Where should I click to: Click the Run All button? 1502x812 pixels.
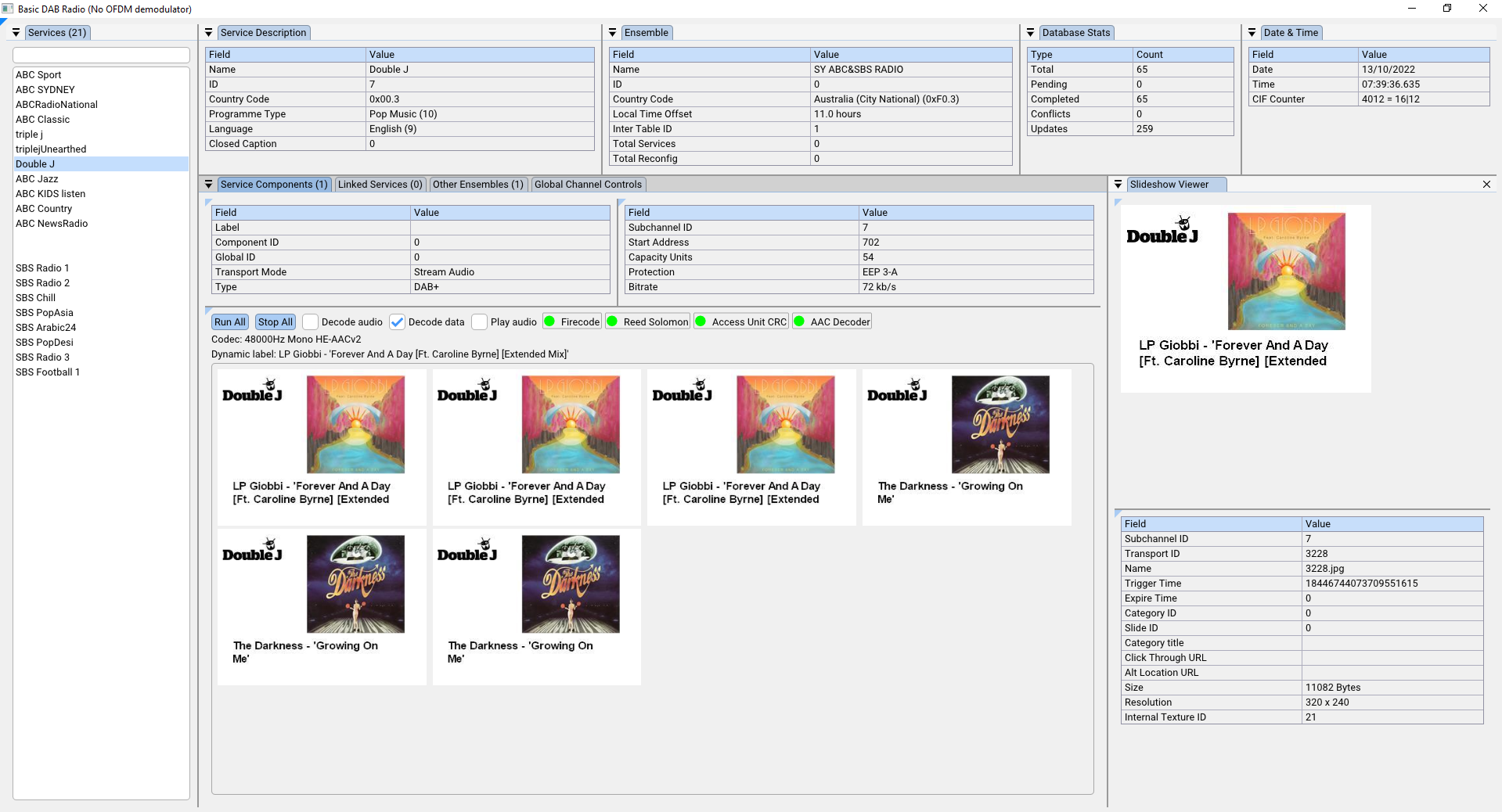(230, 322)
